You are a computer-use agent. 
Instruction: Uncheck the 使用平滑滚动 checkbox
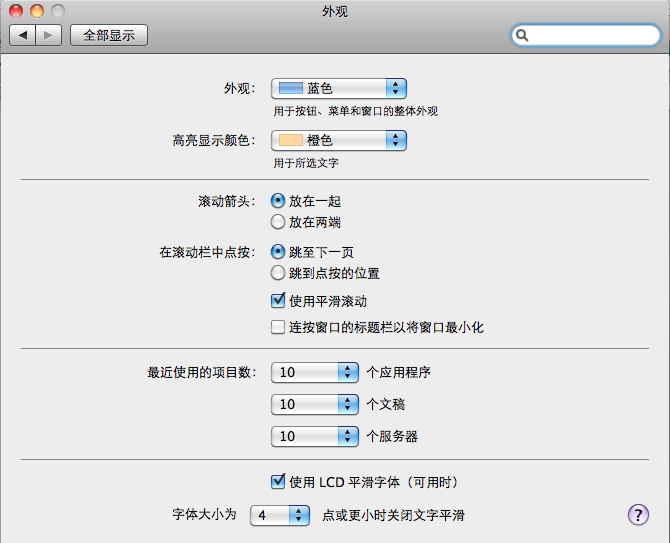(278, 301)
